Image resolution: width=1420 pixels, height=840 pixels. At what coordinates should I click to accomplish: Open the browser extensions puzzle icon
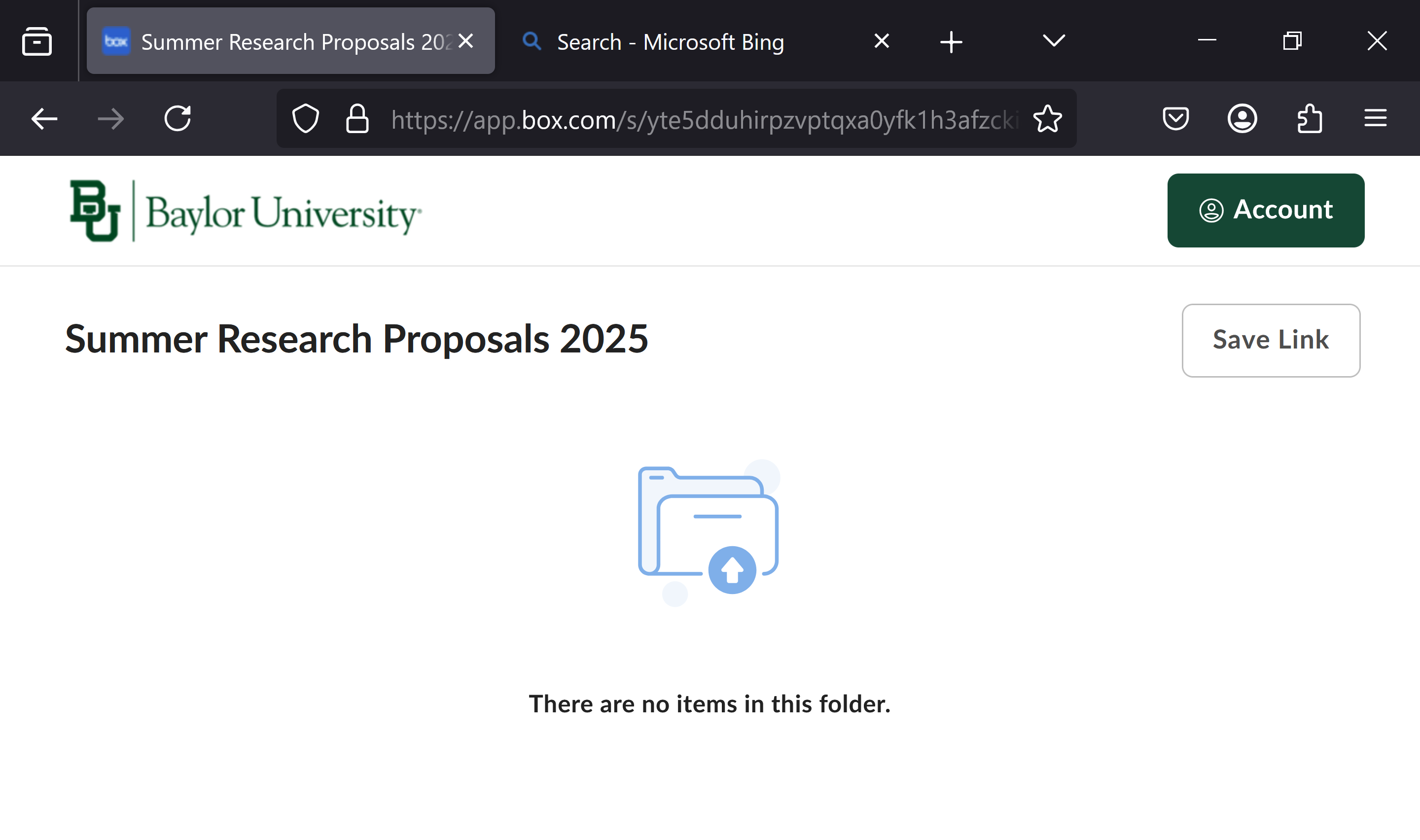click(1309, 119)
